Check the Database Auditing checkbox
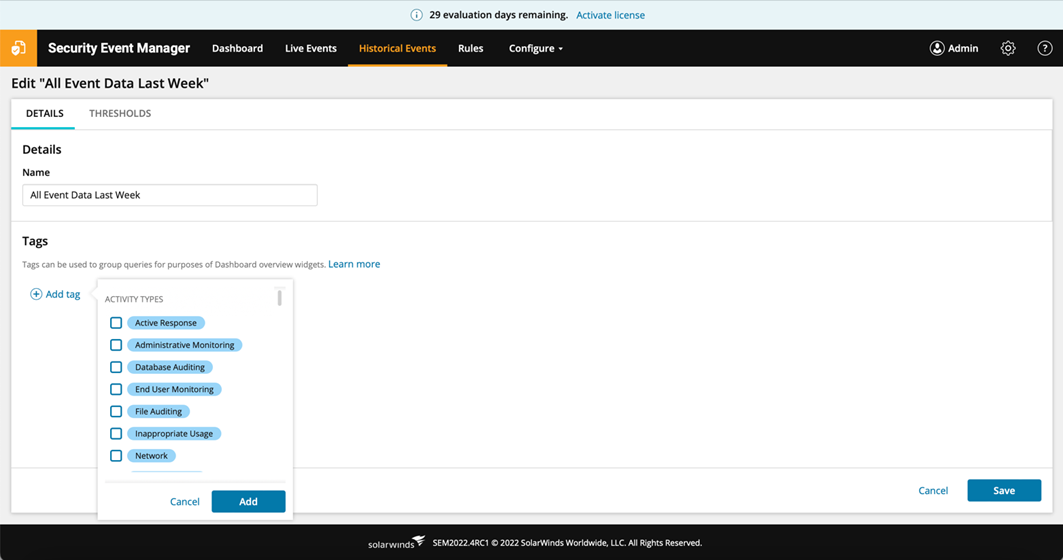 [x=116, y=367]
